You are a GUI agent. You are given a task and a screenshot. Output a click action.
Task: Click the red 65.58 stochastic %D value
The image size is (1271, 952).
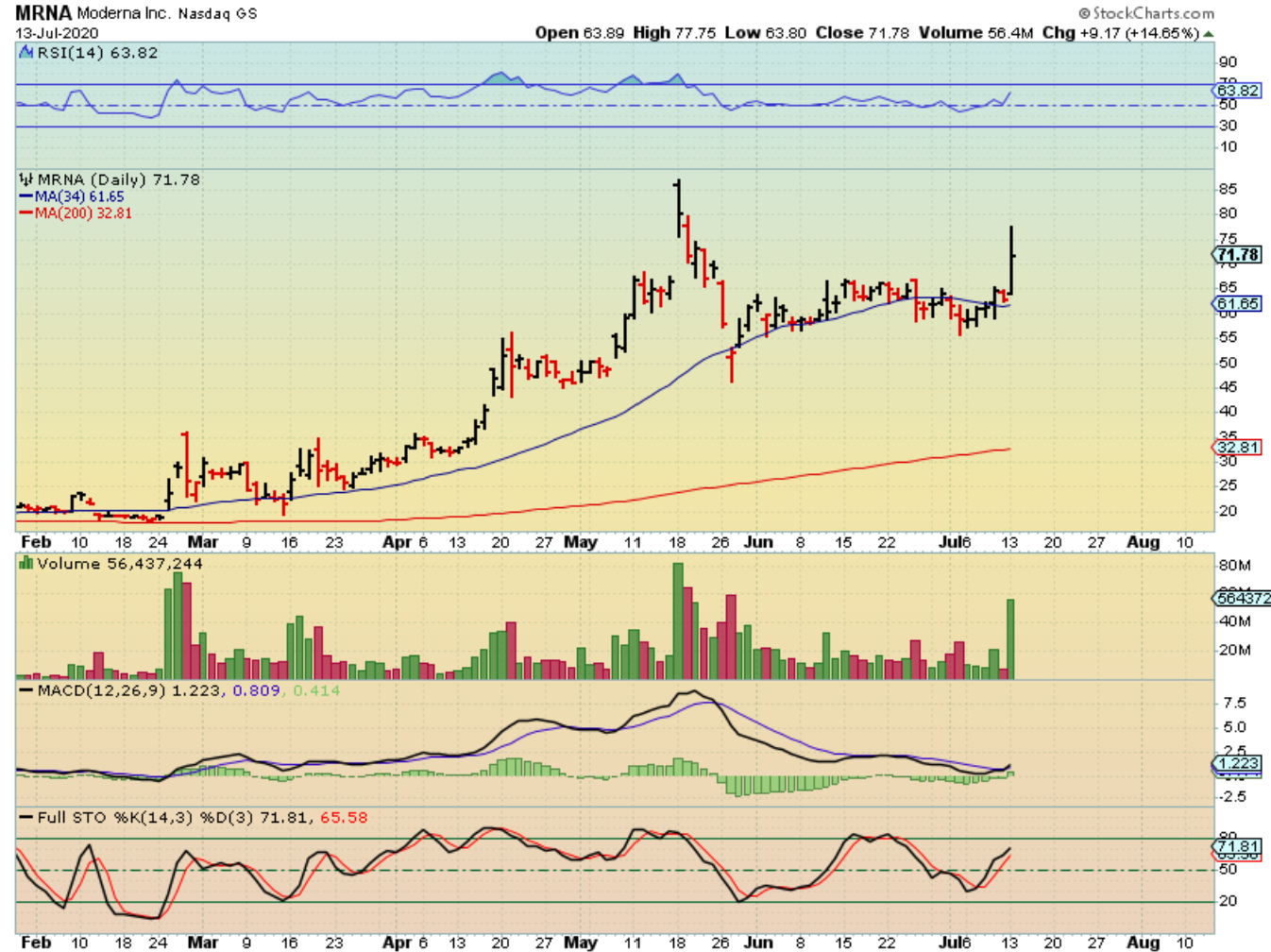[x=344, y=818]
